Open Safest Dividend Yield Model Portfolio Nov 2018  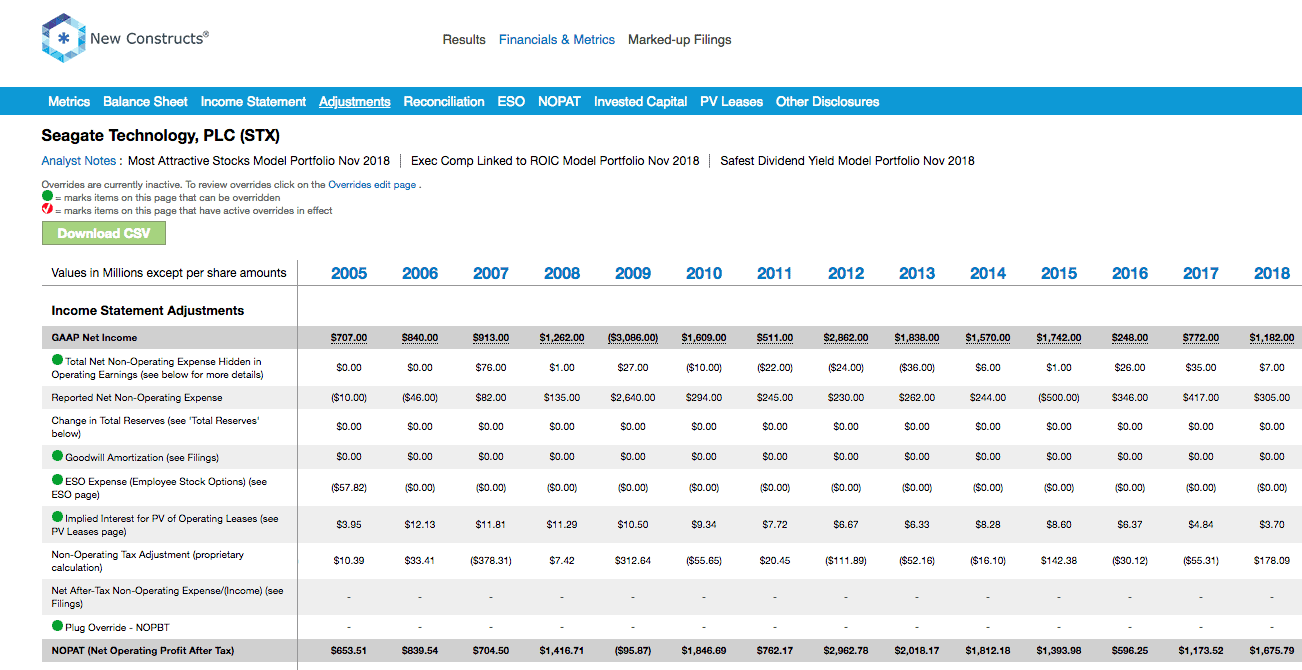[x=847, y=161]
